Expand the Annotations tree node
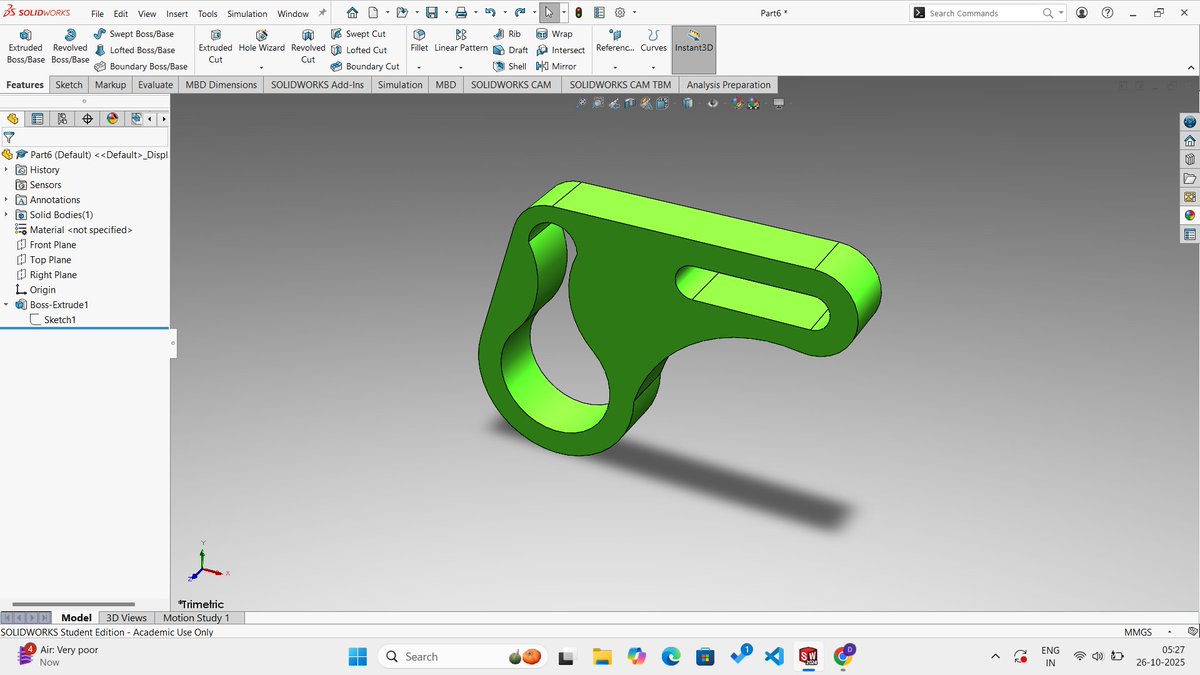 (x=6, y=200)
